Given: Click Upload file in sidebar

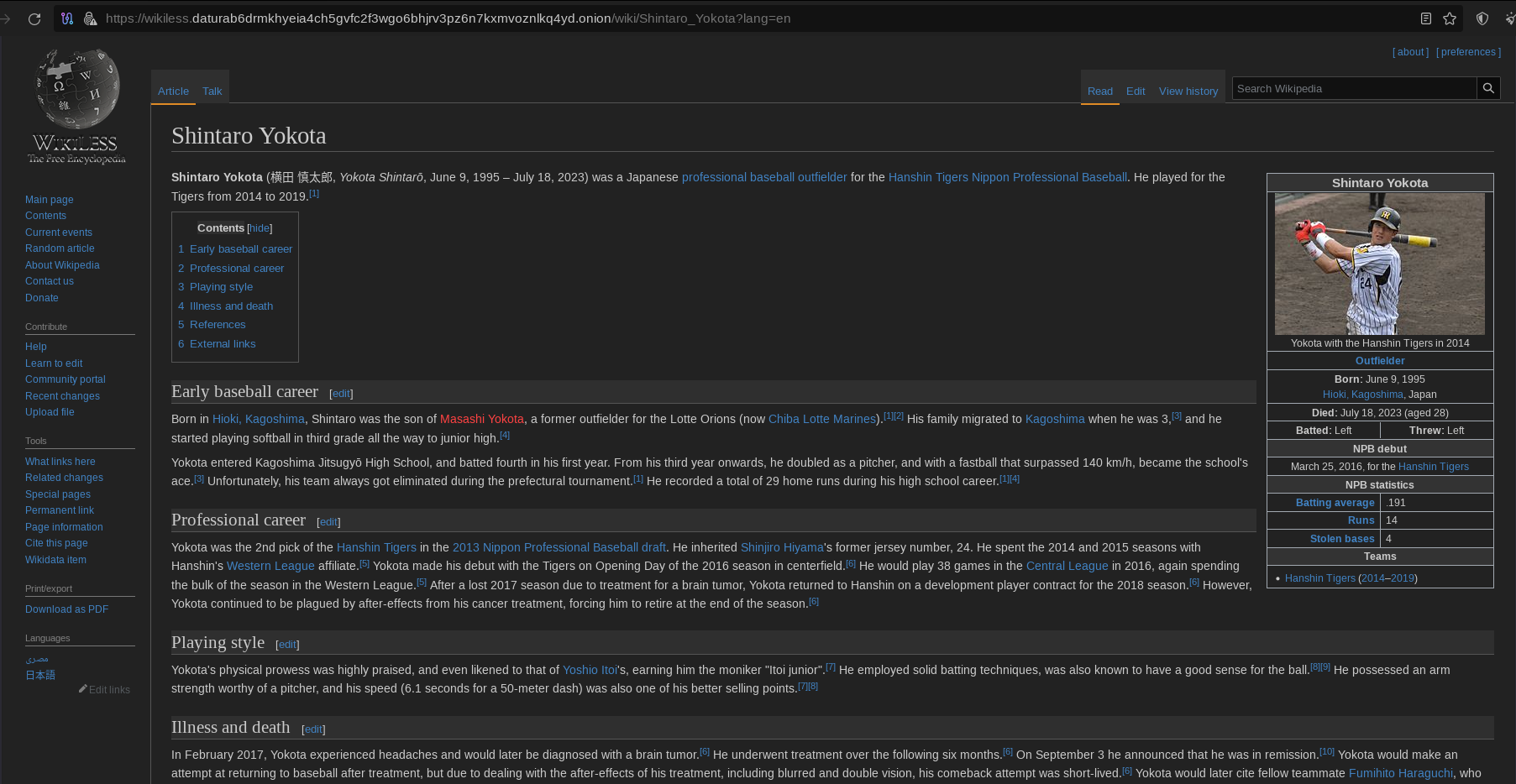Looking at the screenshot, I should [50, 412].
